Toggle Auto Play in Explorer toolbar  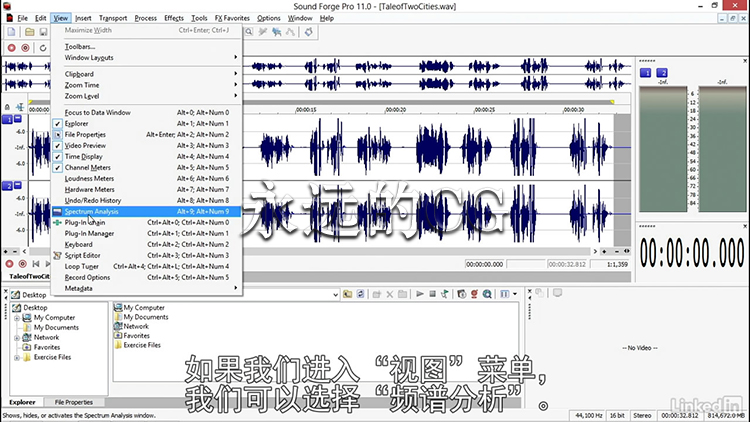[445, 294]
